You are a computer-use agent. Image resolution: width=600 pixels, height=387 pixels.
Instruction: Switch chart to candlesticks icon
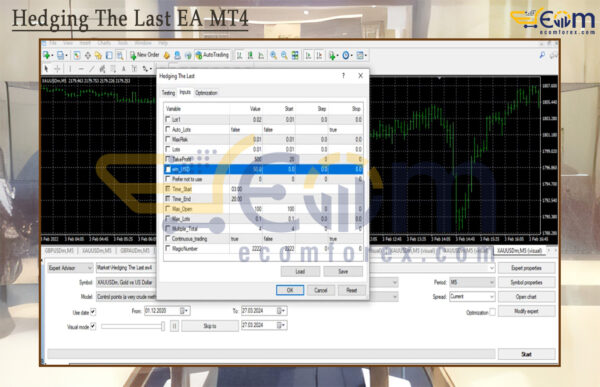point(250,56)
